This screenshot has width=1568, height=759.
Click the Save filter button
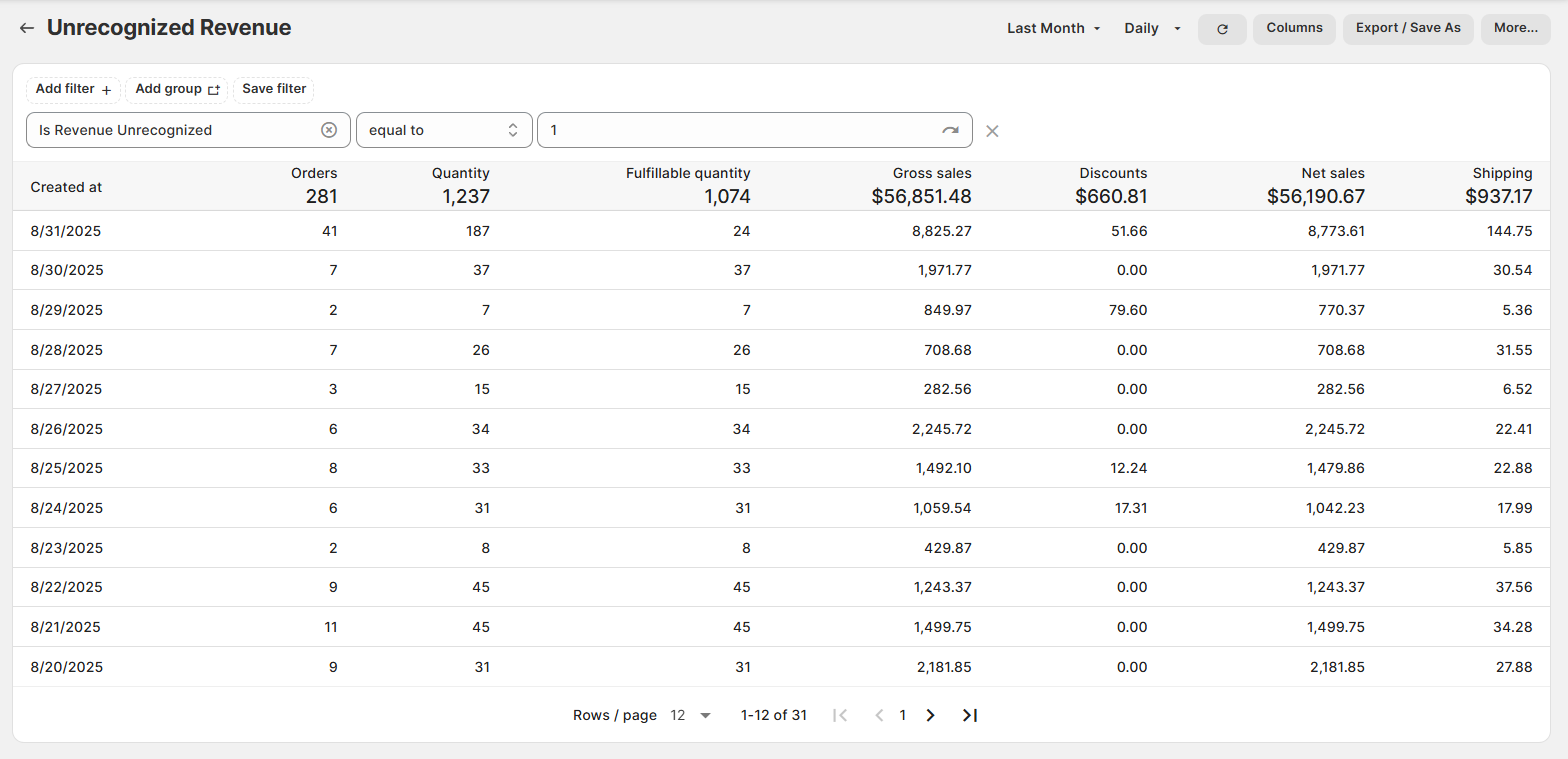pyautogui.click(x=274, y=89)
